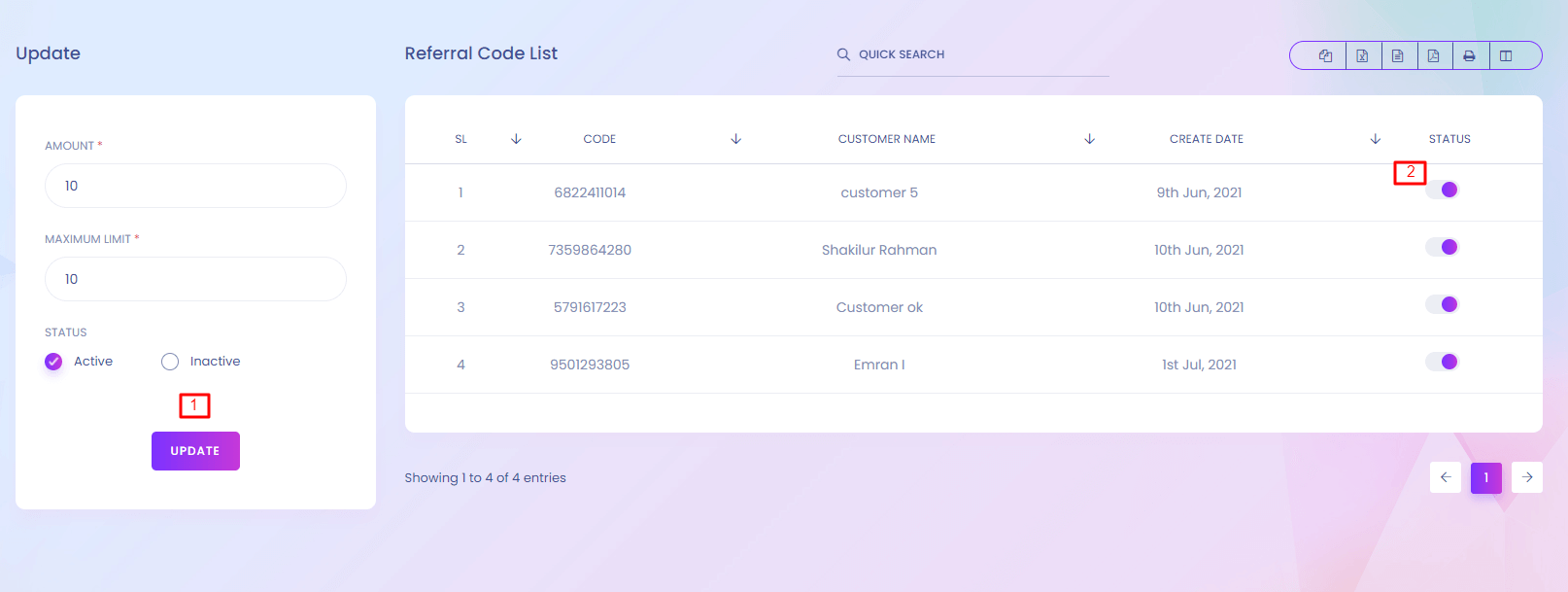The height and width of the screenshot is (592, 1568).
Task: Select page 1 in pagination
Action: pos(1485,477)
